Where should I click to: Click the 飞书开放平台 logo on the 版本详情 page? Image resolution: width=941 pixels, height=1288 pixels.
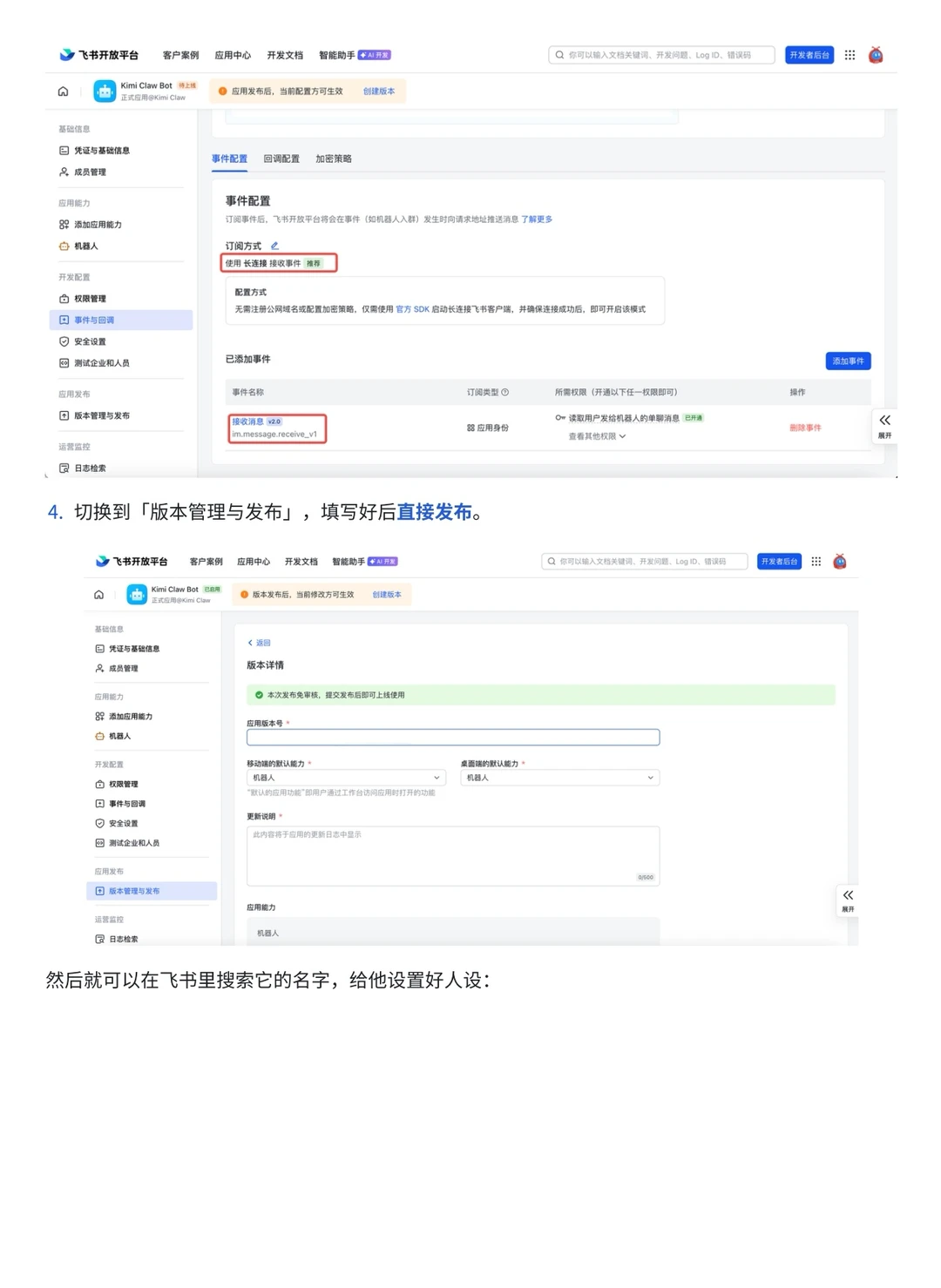click(x=132, y=562)
